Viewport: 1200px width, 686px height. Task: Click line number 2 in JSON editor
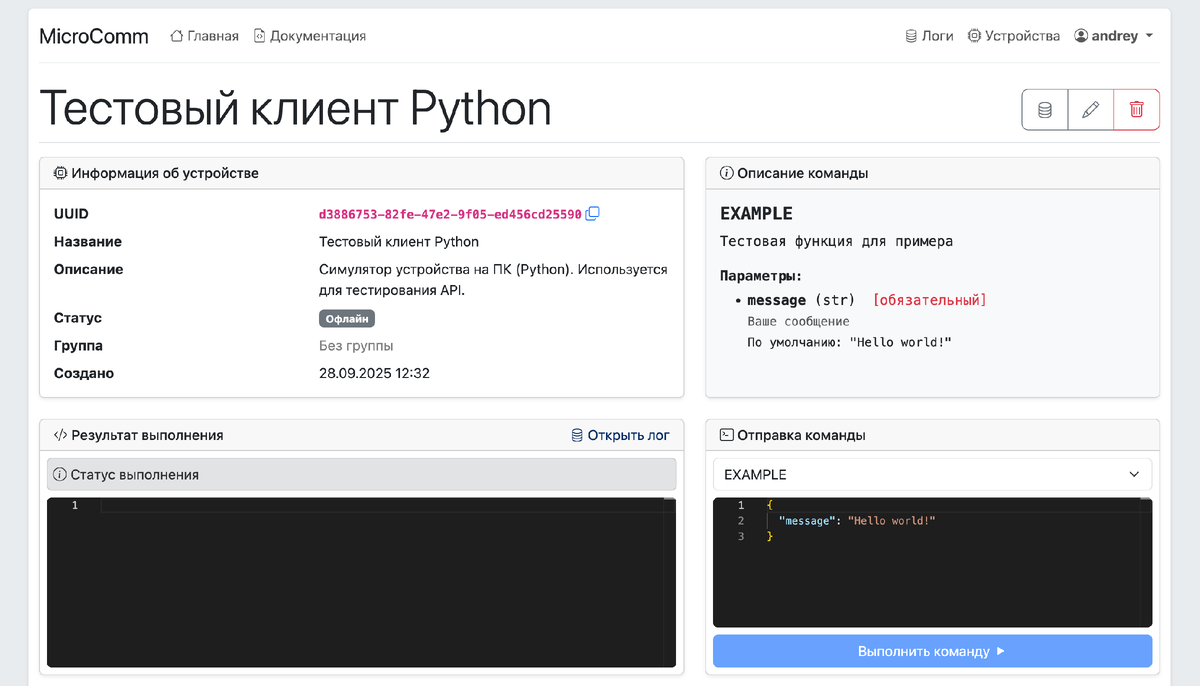(740, 521)
